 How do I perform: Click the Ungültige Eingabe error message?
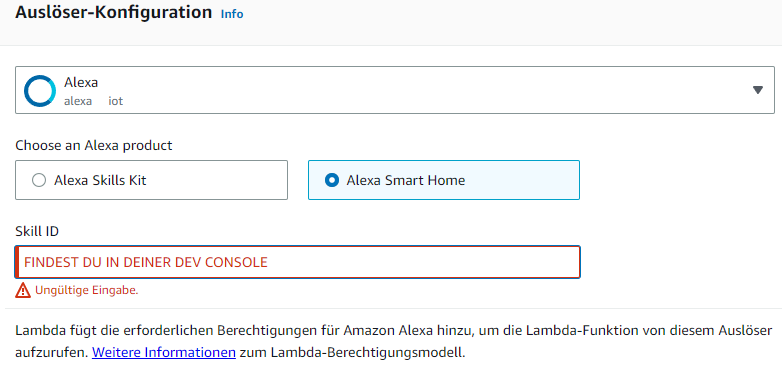pyautogui.click(x=87, y=290)
